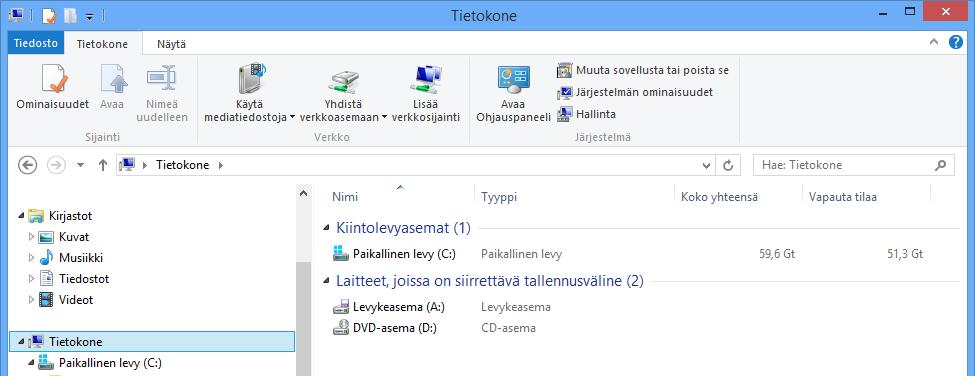Click Muuta sovellusta tai poista se
Screen dimensions: 975x376
click(x=643, y=70)
